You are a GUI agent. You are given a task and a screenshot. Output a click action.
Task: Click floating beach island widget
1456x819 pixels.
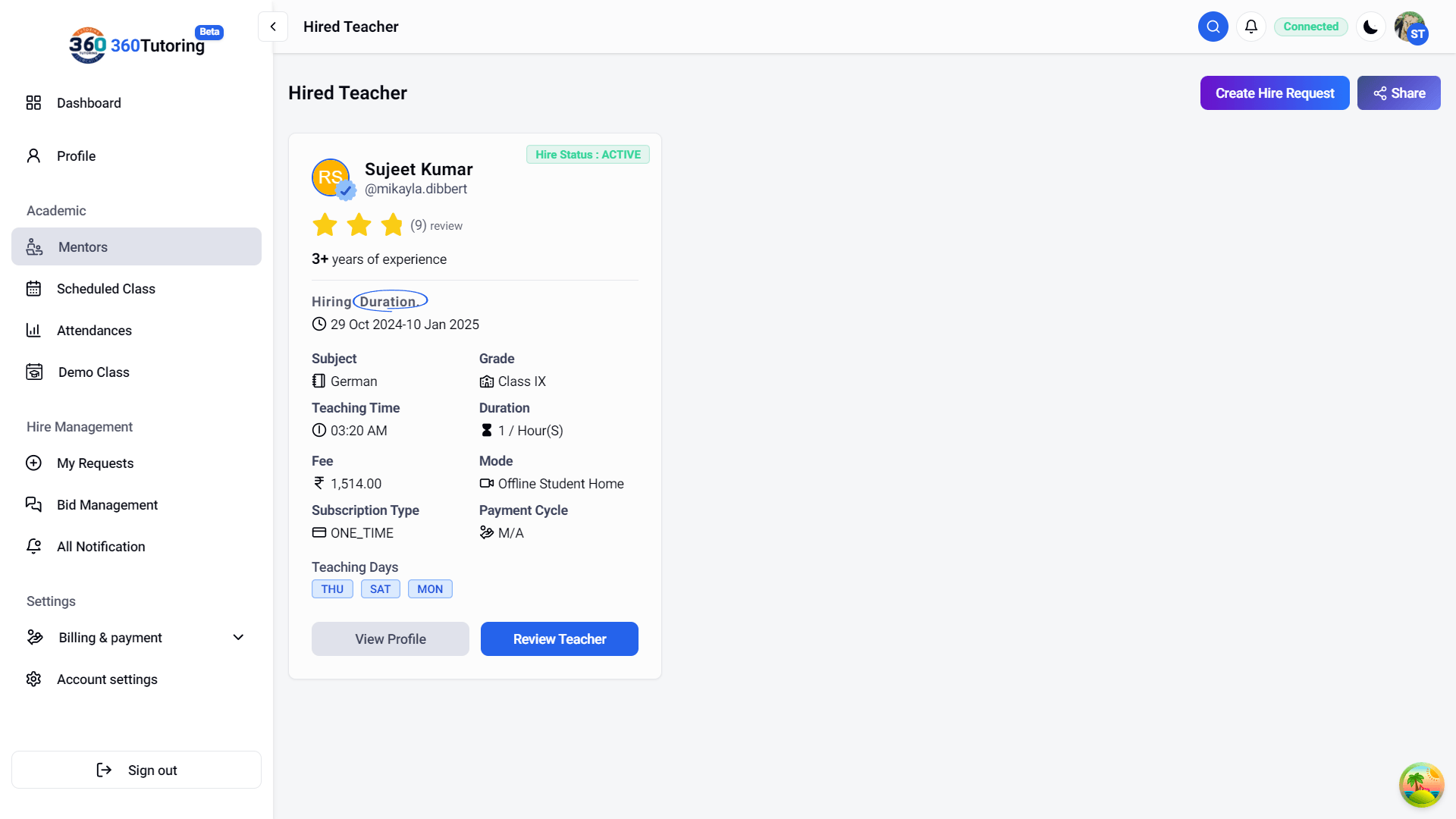(x=1420, y=785)
